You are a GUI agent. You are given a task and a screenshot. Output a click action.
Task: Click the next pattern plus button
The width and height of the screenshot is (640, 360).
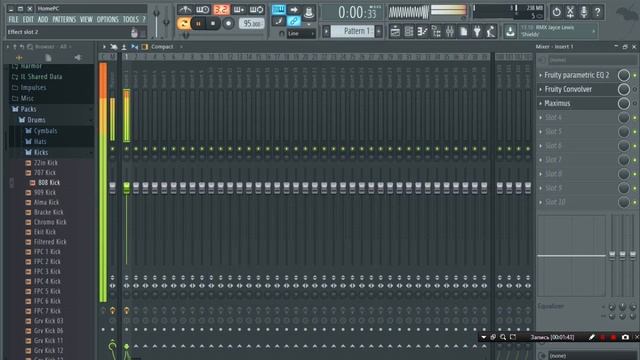tap(378, 31)
